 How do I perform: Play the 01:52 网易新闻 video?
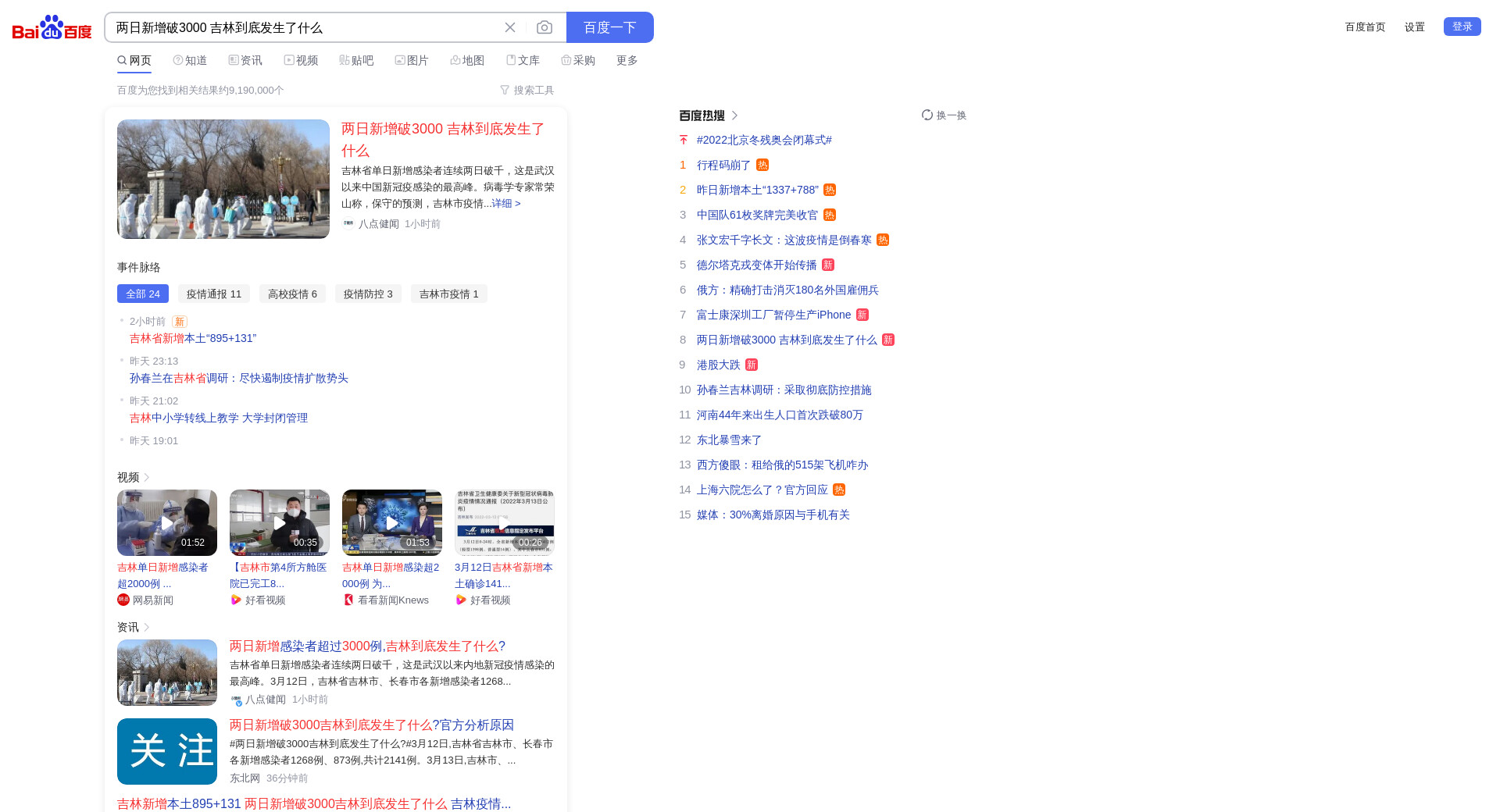[x=167, y=522]
